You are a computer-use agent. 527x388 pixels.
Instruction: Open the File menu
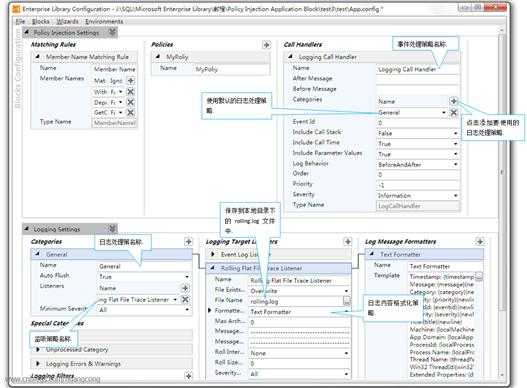tap(20, 22)
